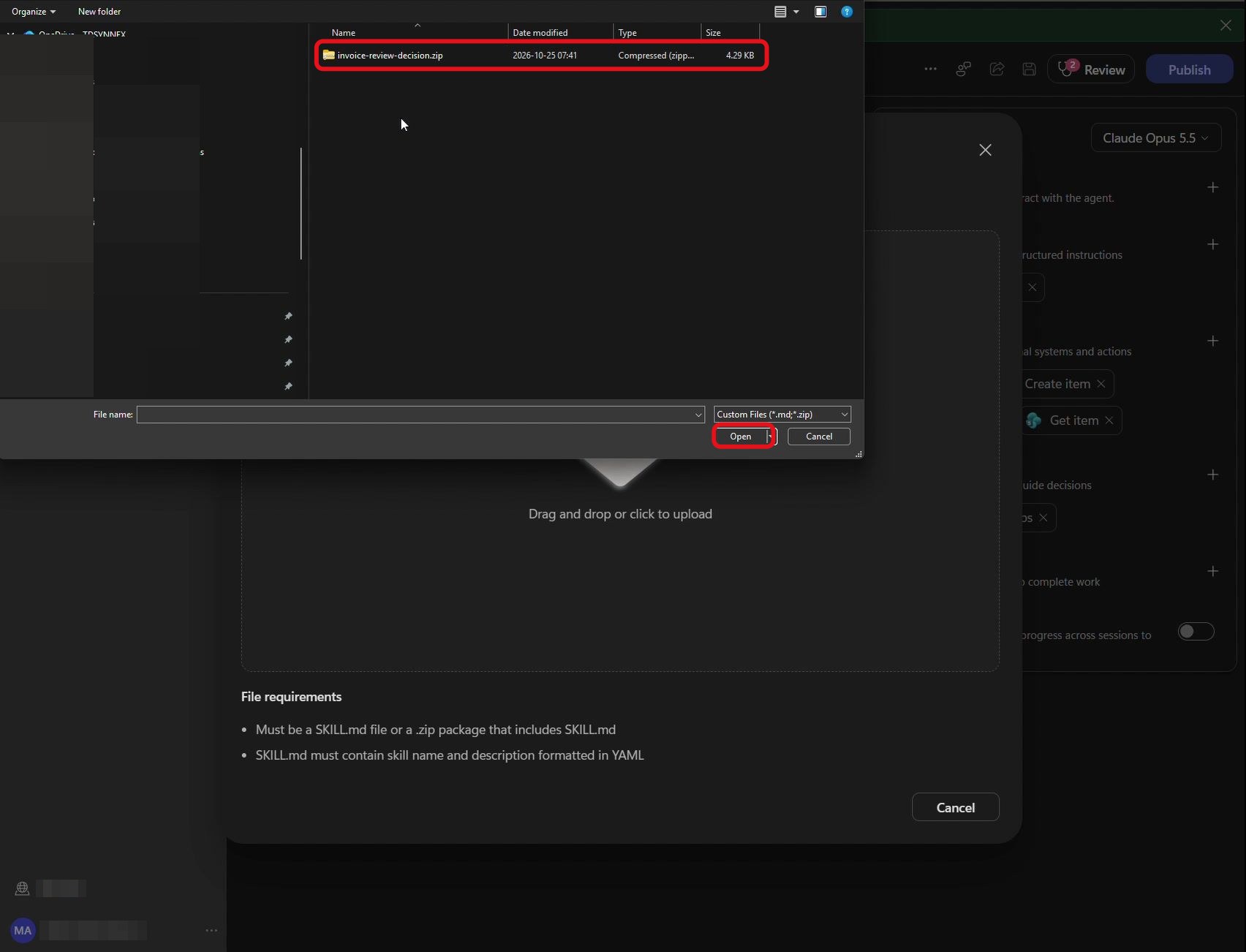Open file dialog help icon
Screen dimensions: 1246x952
click(847, 12)
